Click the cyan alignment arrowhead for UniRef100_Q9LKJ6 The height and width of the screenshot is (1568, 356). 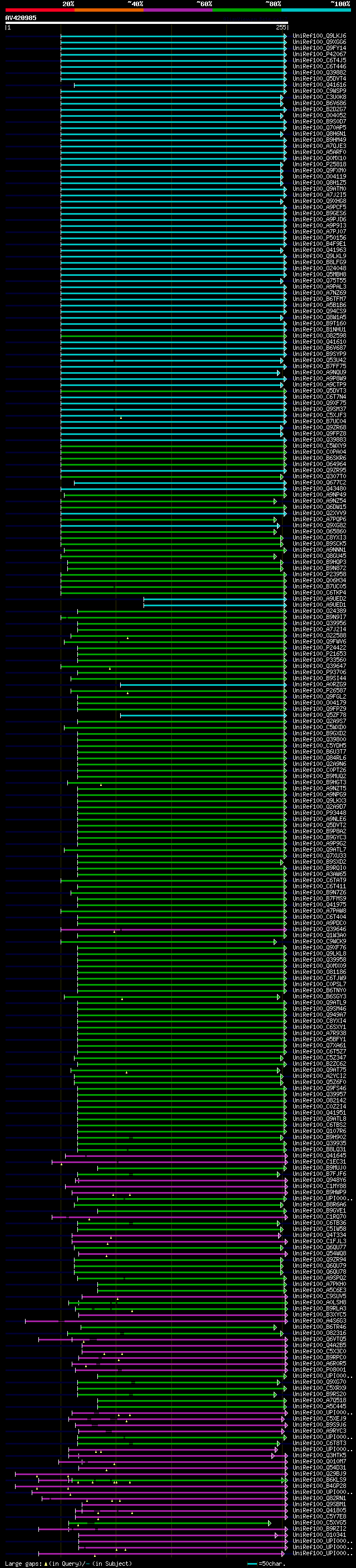(x=285, y=36)
